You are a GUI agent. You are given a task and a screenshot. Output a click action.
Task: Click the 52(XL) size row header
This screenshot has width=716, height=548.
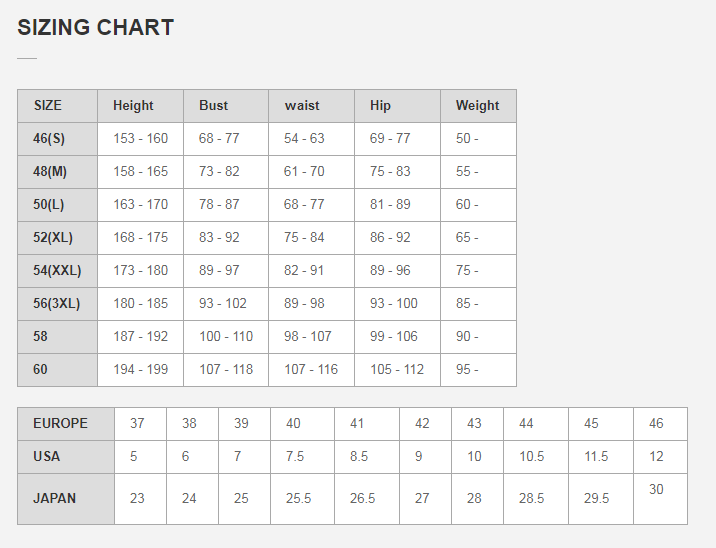coord(53,237)
